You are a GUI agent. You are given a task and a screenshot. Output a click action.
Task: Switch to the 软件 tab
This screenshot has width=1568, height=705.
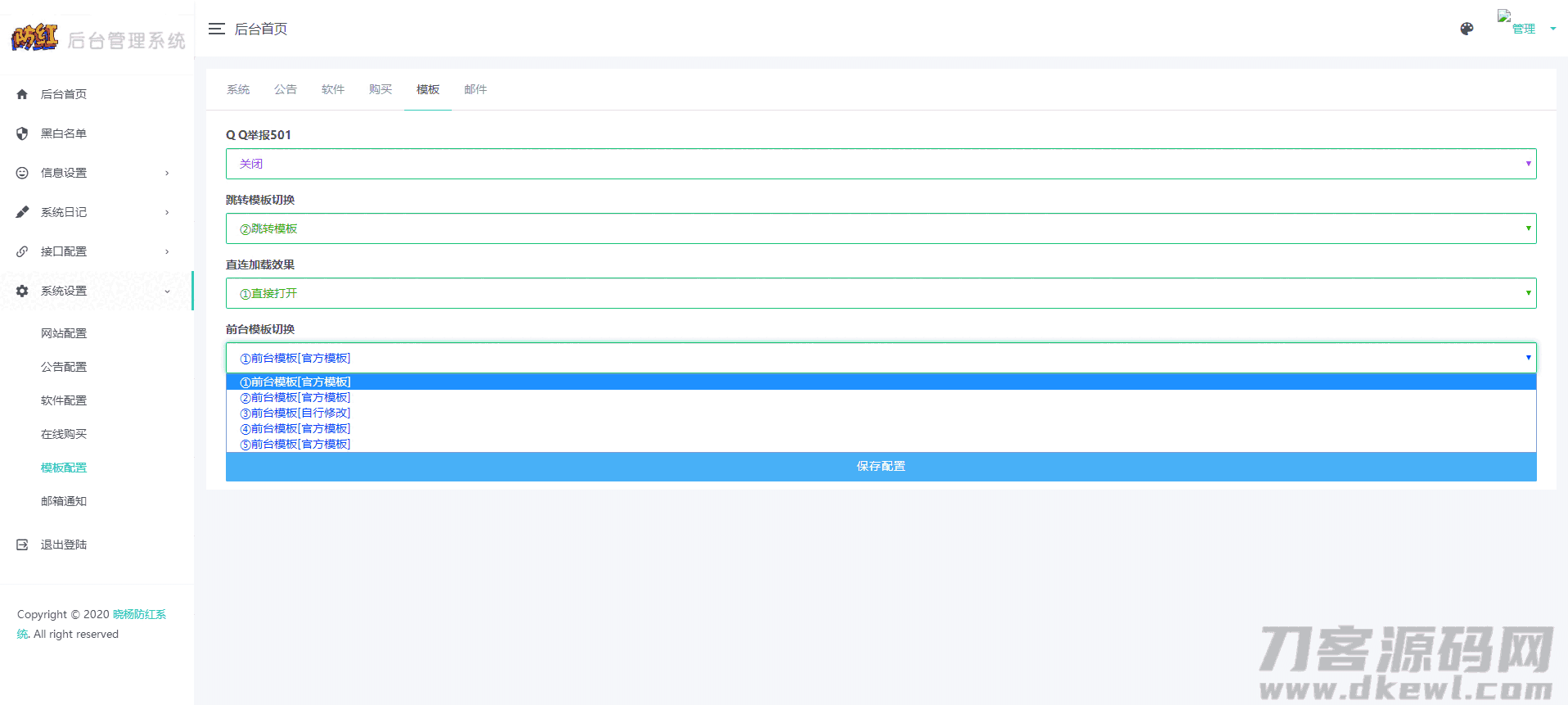(333, 89)
